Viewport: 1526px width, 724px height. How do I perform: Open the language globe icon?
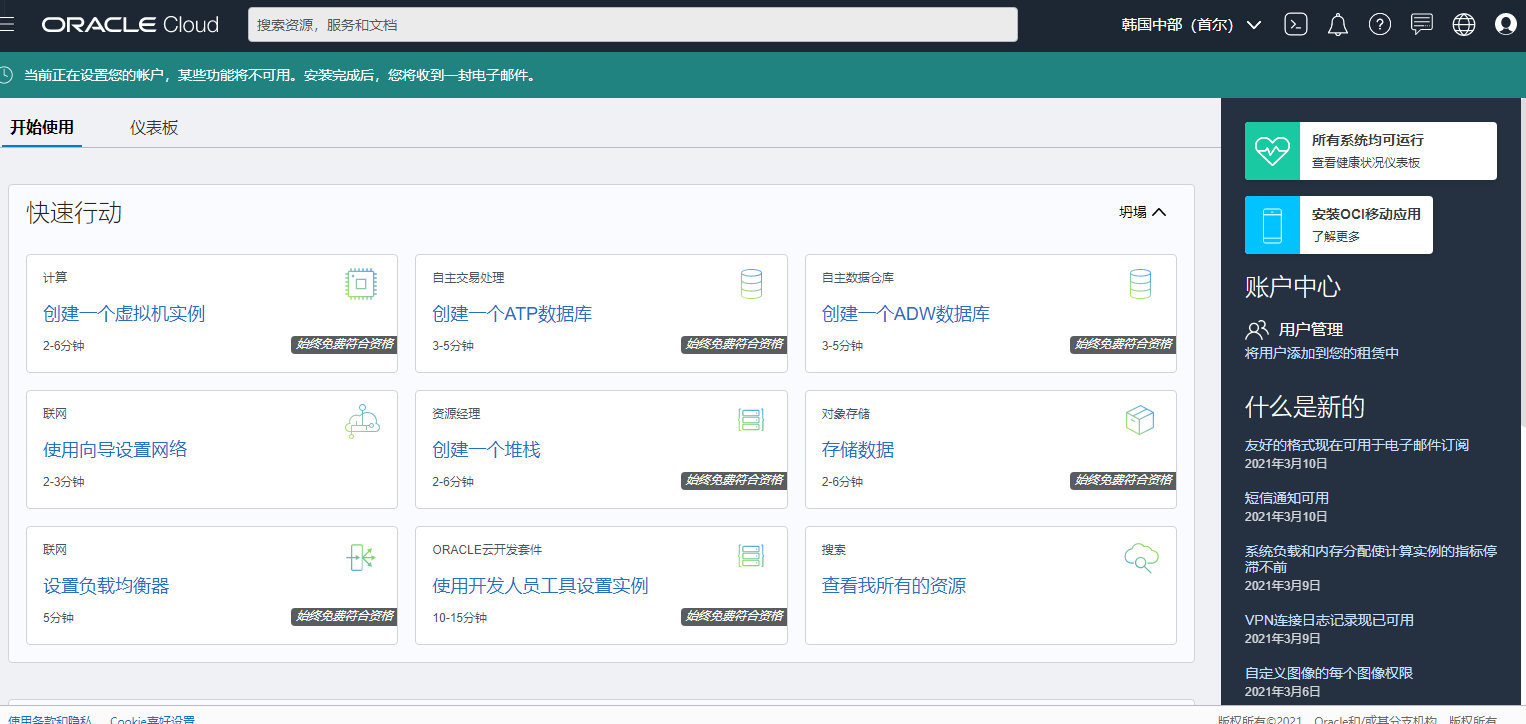1464,25
